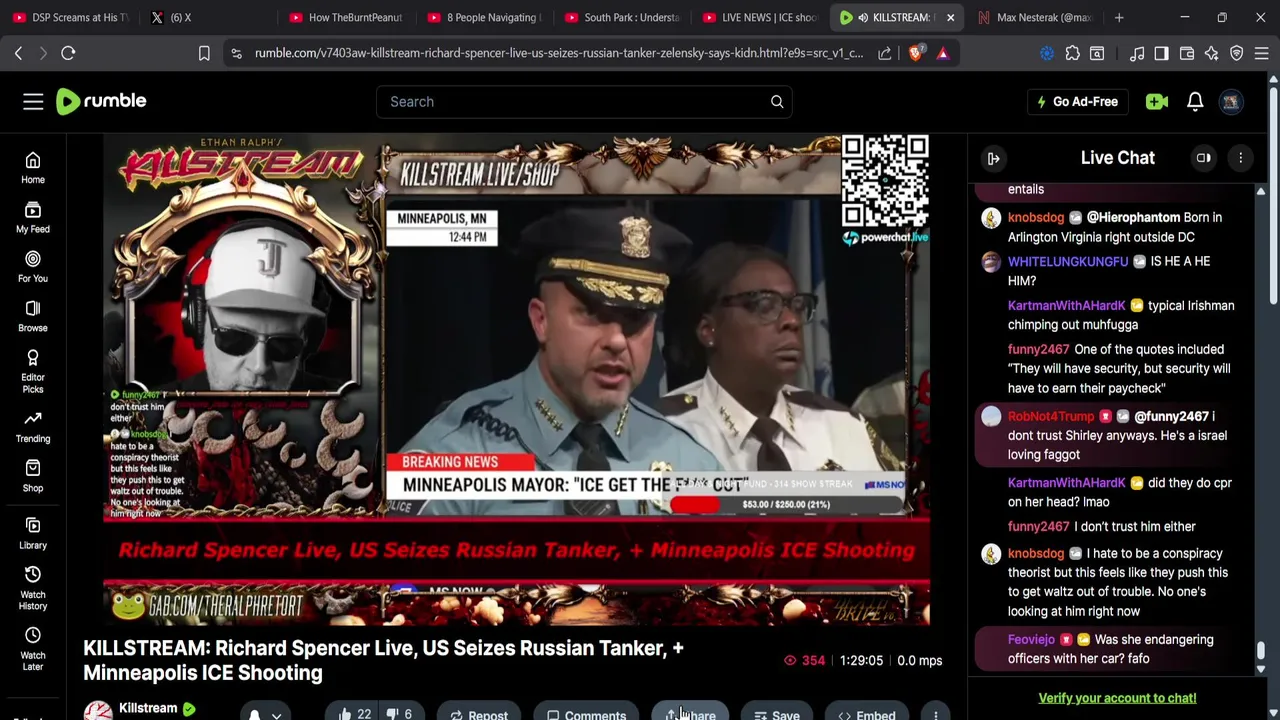Click the browser forward arrow
This screenshot has width=1280, height=720.
[43, 53]
